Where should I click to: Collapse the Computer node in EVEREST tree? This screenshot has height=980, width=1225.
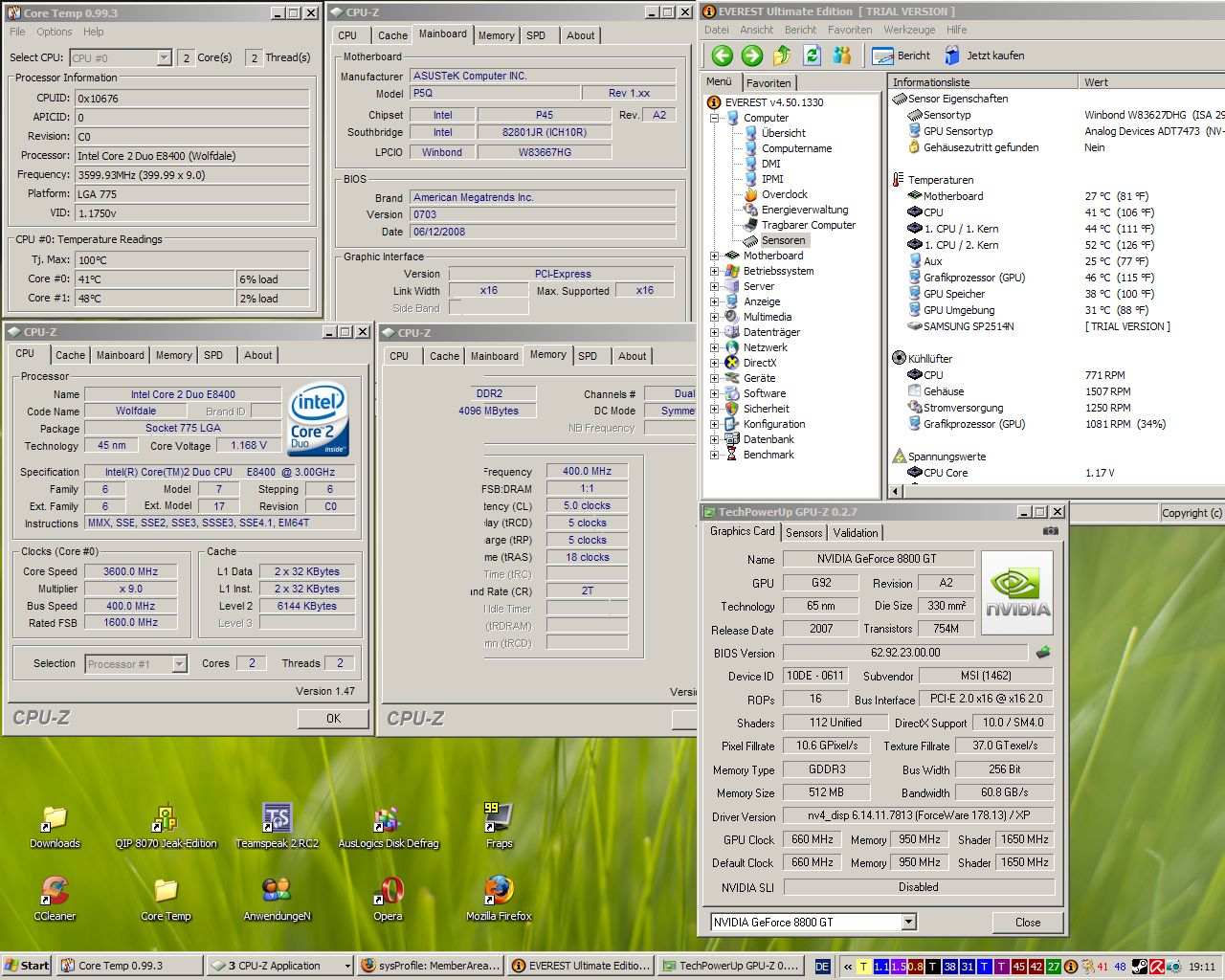coord(714,118)
